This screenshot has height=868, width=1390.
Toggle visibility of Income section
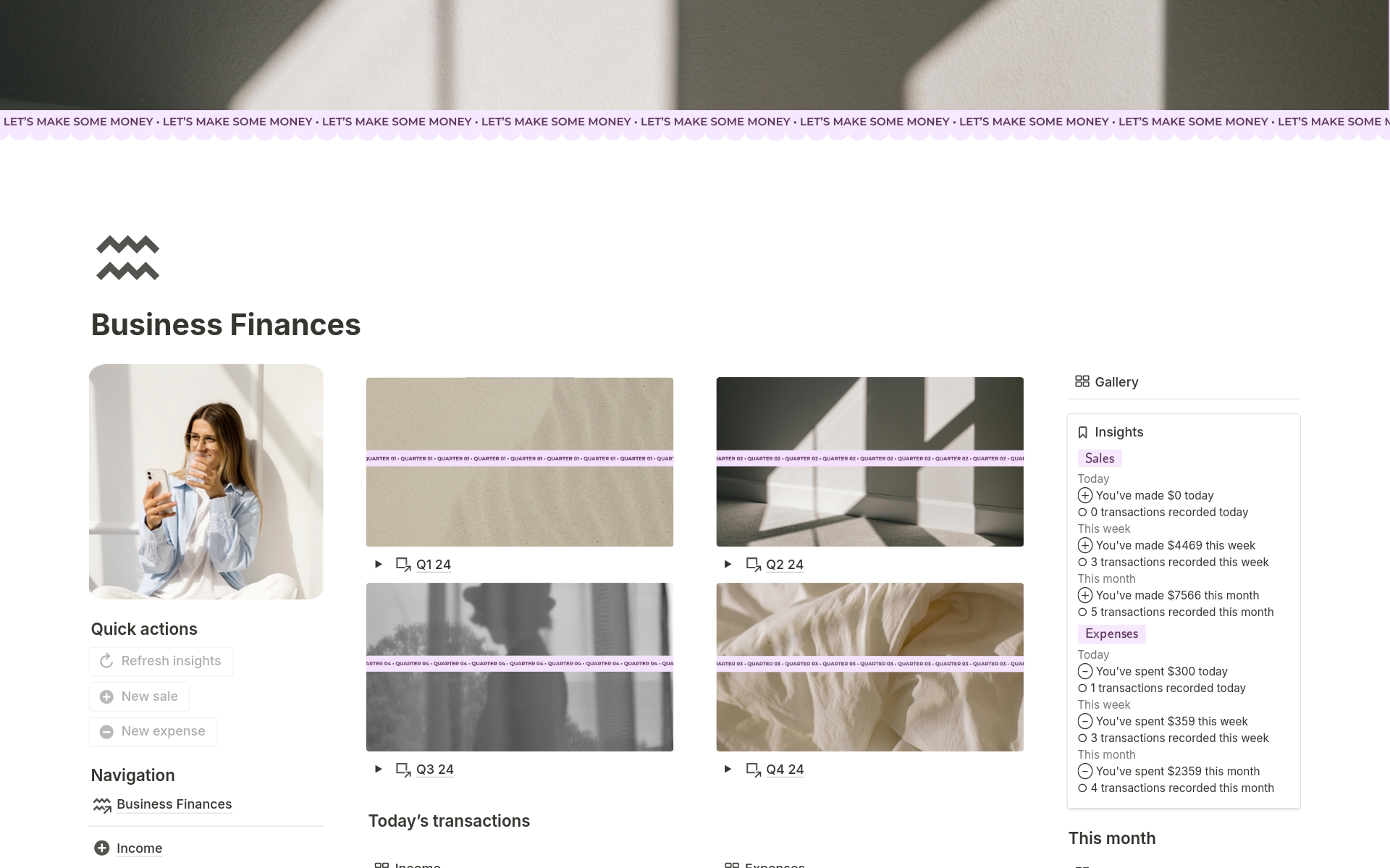[101, 847]
